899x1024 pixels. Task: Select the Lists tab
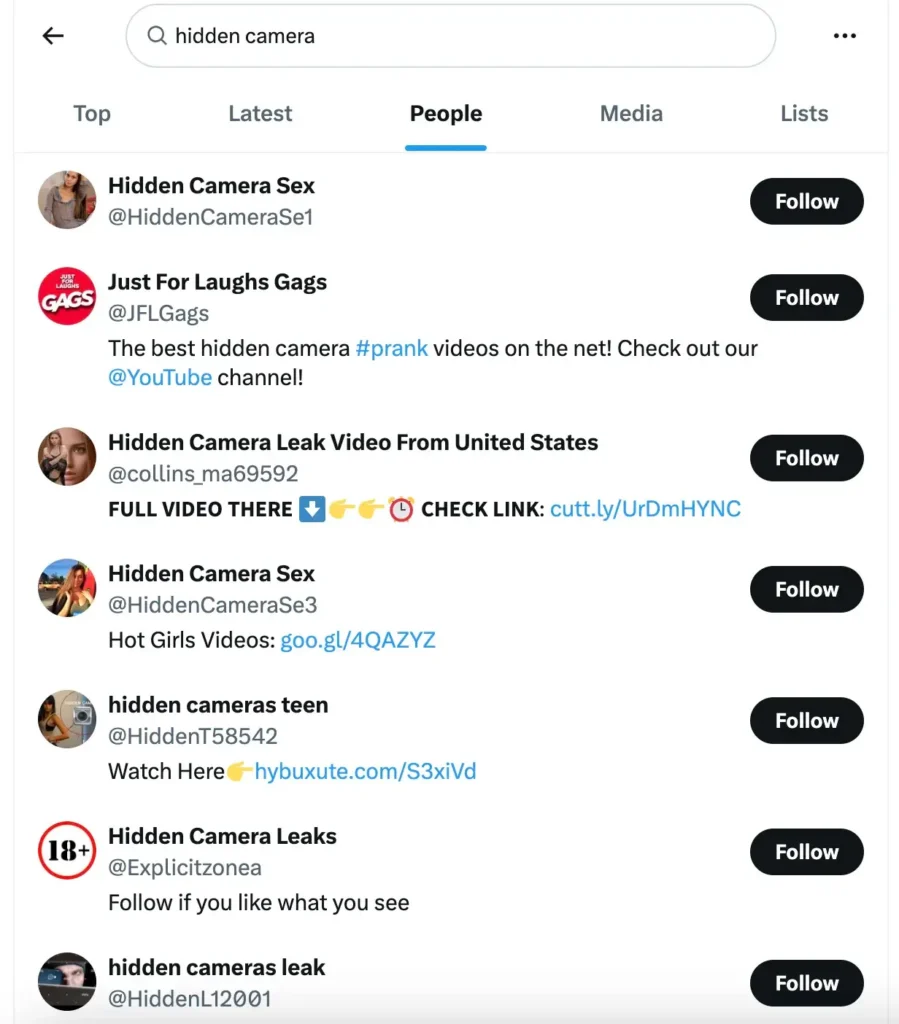[x=804, y=114]
